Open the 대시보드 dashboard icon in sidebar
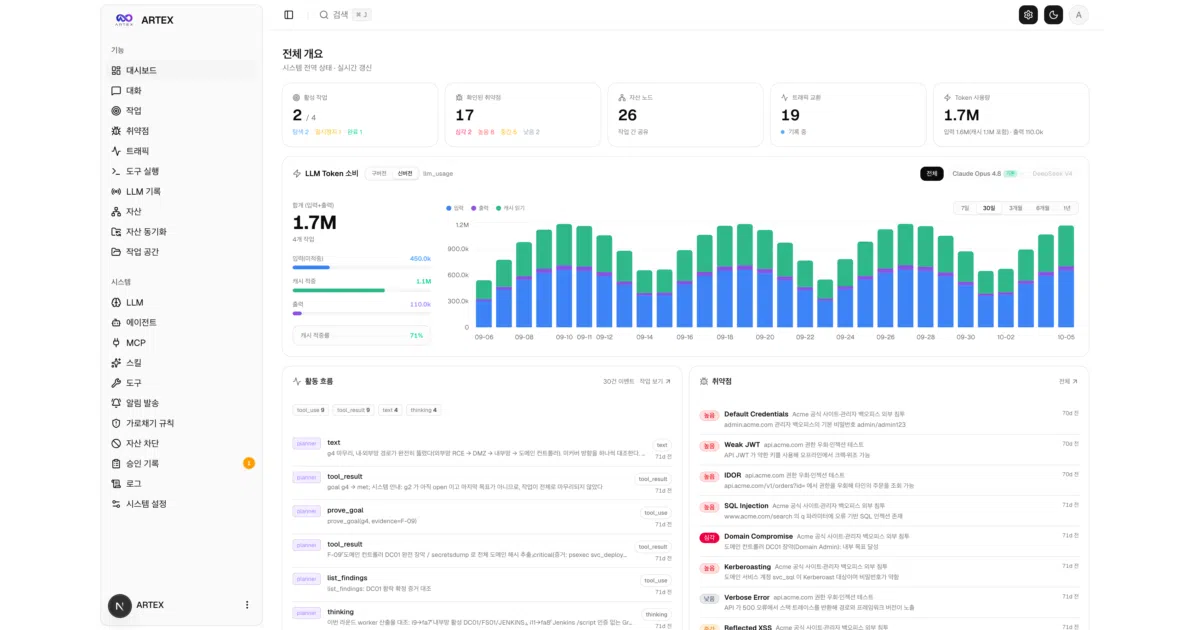The height and width of the screenshot is (630, 1200). [x=116, y=70]
